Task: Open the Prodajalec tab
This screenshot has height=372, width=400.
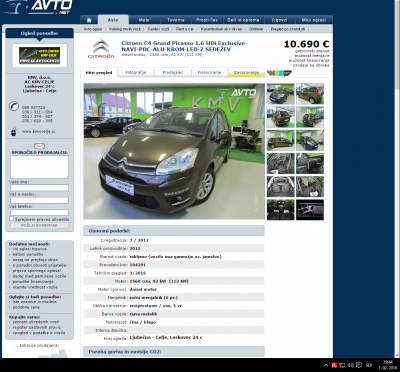Action: pyautogui.click(x=173, y=72)
